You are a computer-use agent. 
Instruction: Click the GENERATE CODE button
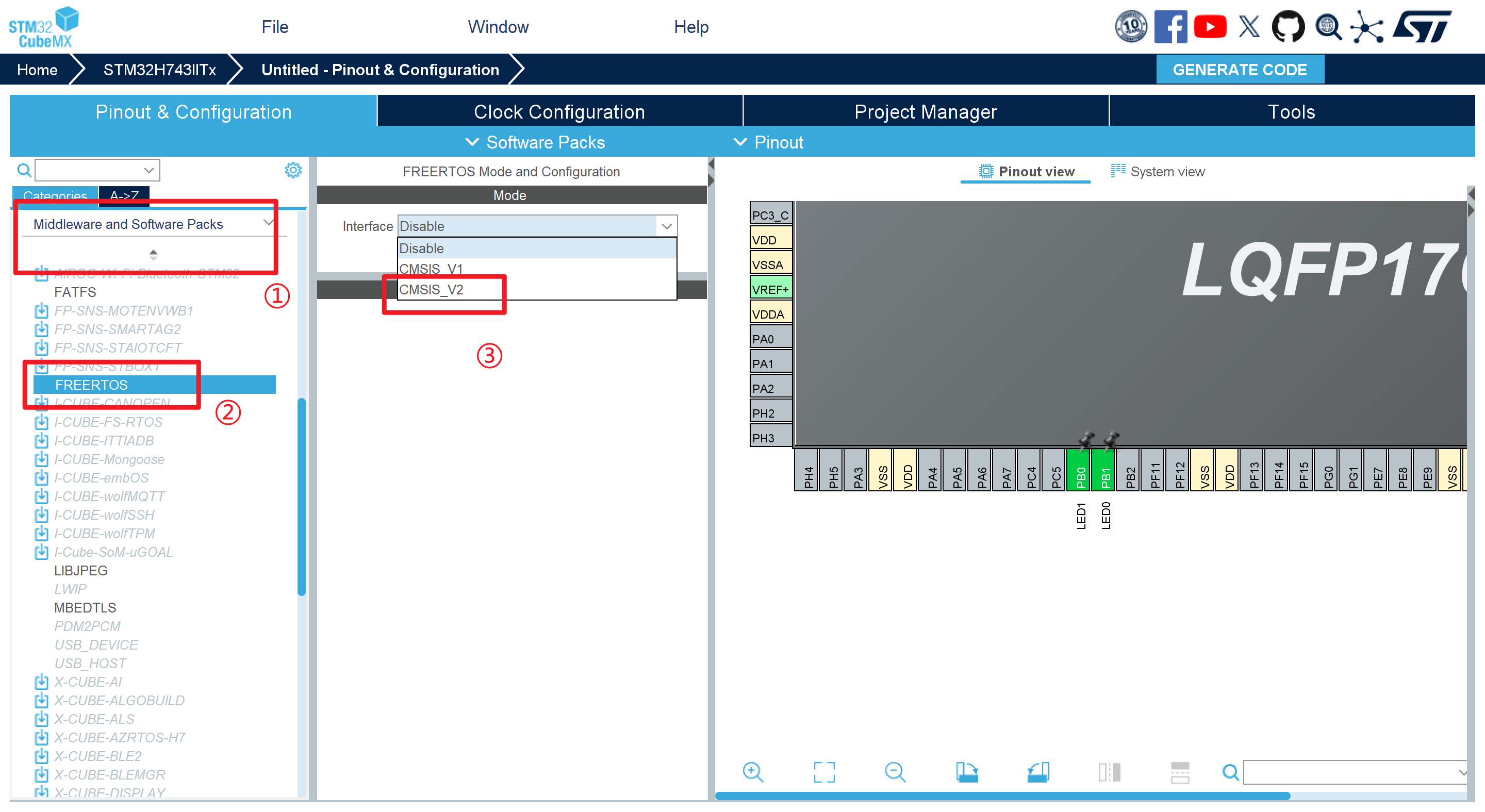click(1240, 70)
